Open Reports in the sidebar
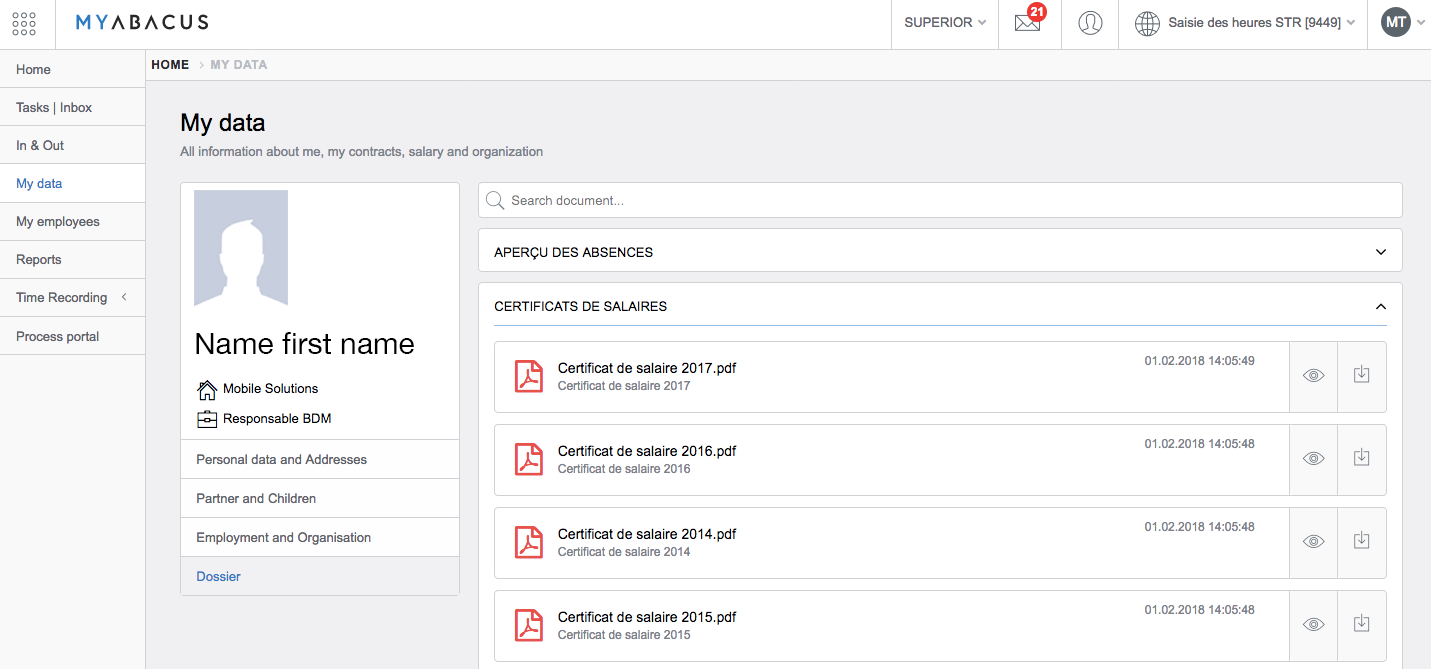This screenshot has width=1431, height=669. pyautogui.click(x=72, y=259)
